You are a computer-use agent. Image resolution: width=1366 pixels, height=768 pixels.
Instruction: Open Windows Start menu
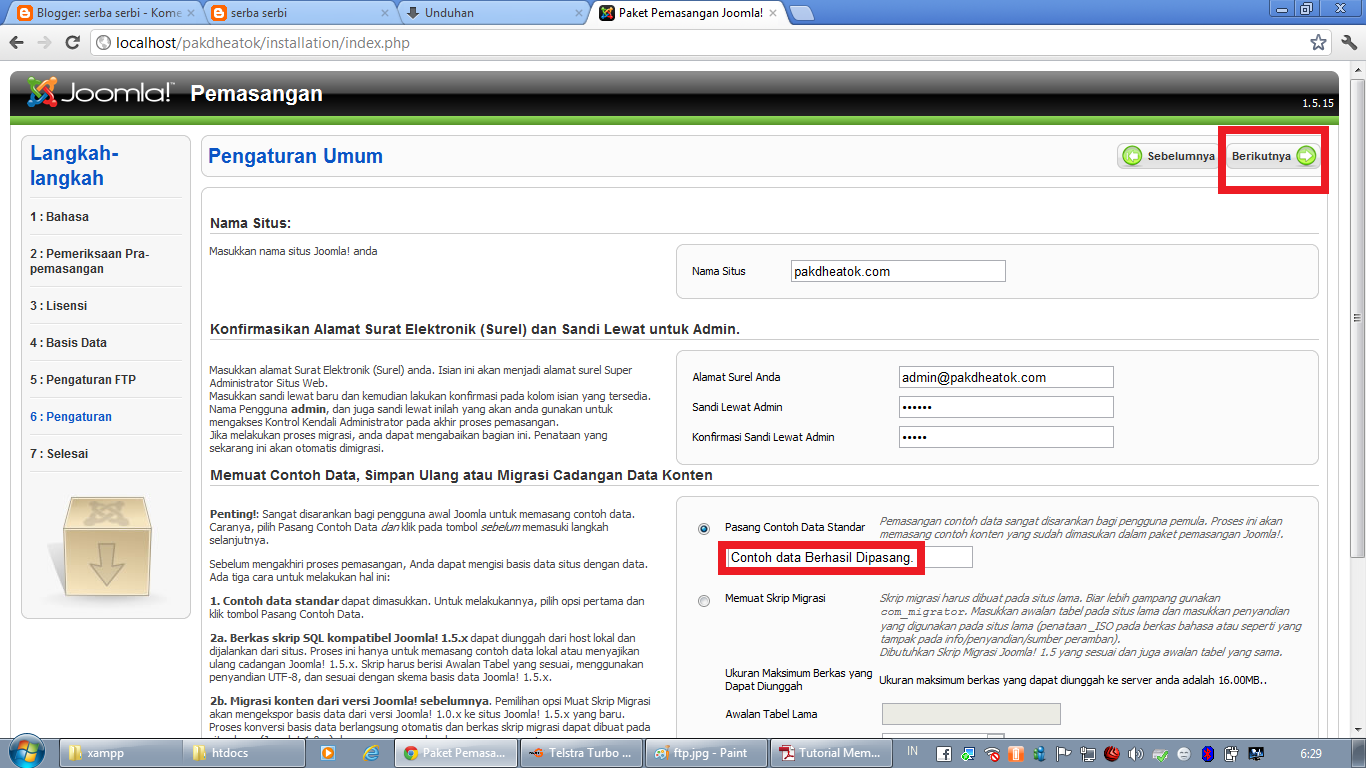pos(28,752)
